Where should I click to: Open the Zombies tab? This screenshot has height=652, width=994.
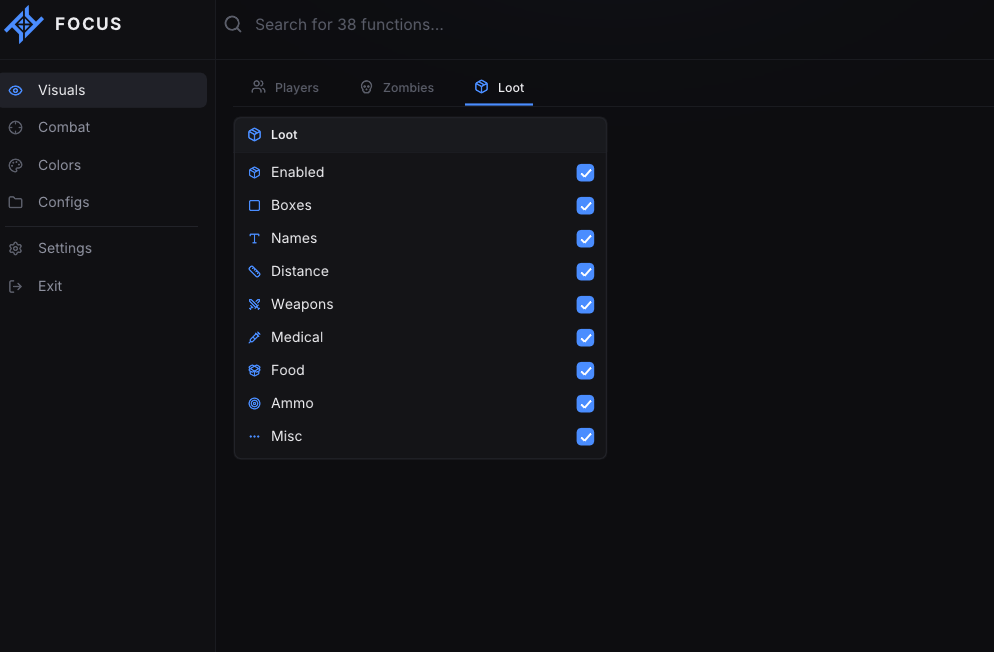pyautogui.click(x=397, y=87)
